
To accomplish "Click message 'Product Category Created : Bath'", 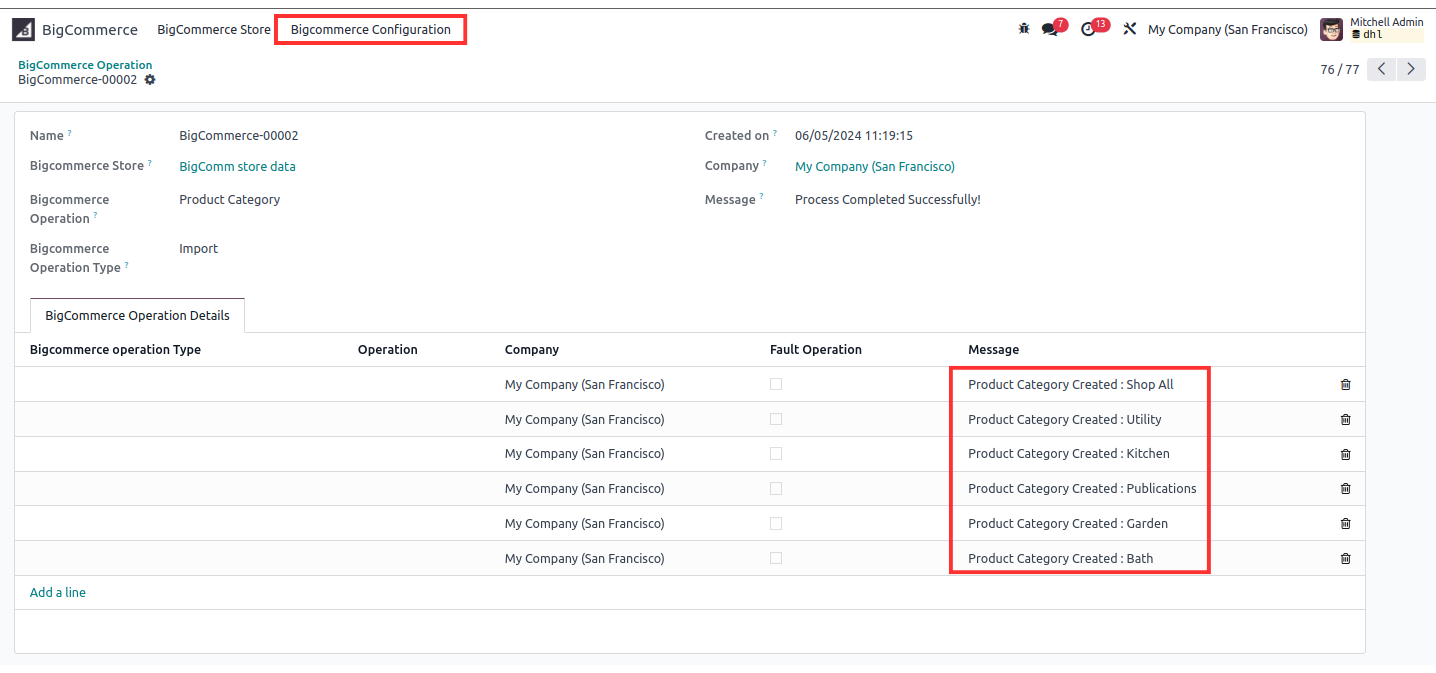I will pos(1061,559).
